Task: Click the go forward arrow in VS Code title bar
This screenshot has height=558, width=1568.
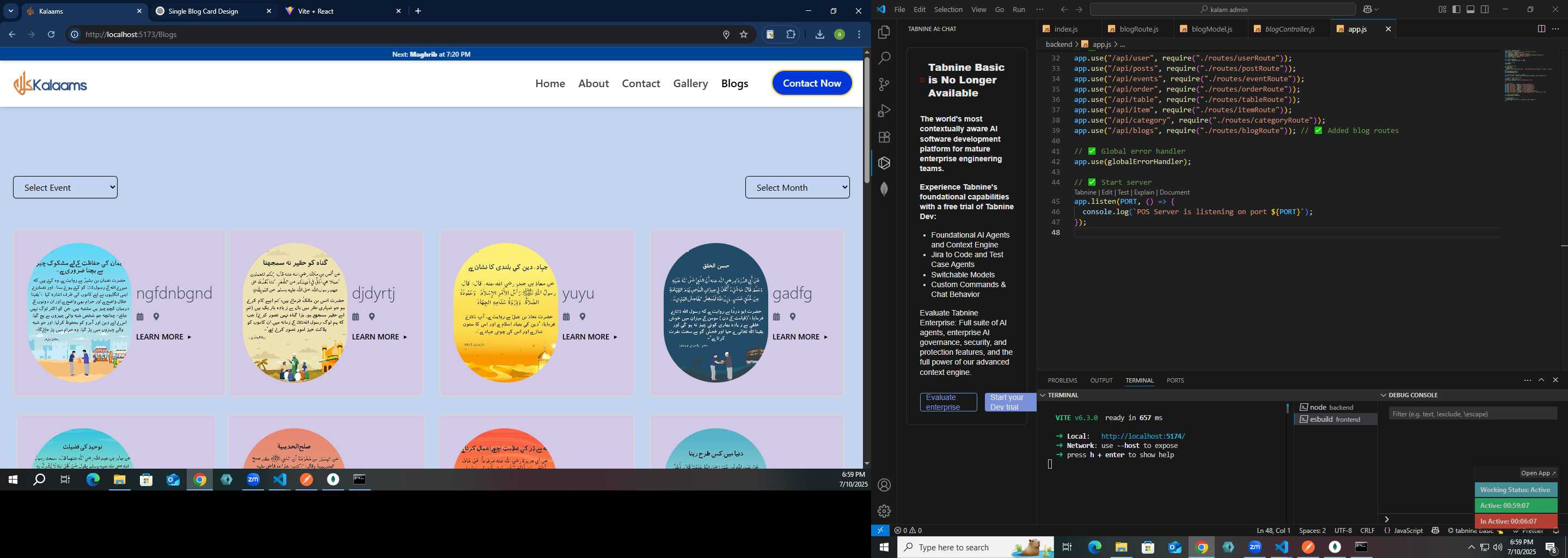Action: (x=1079, y=9)
